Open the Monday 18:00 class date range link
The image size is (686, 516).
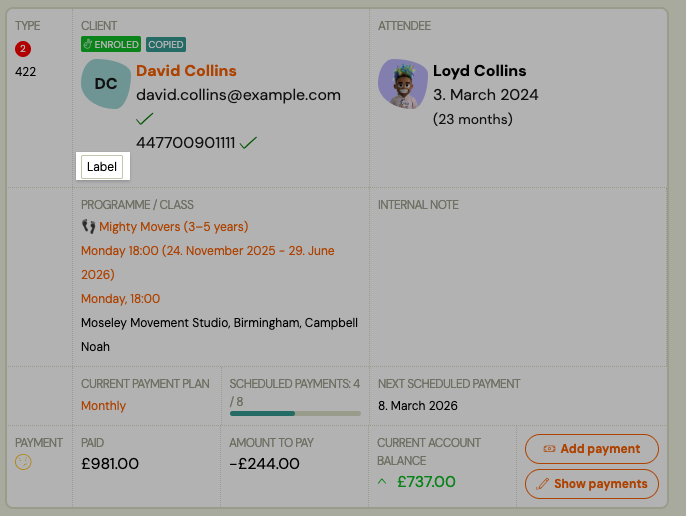(208, 262)
